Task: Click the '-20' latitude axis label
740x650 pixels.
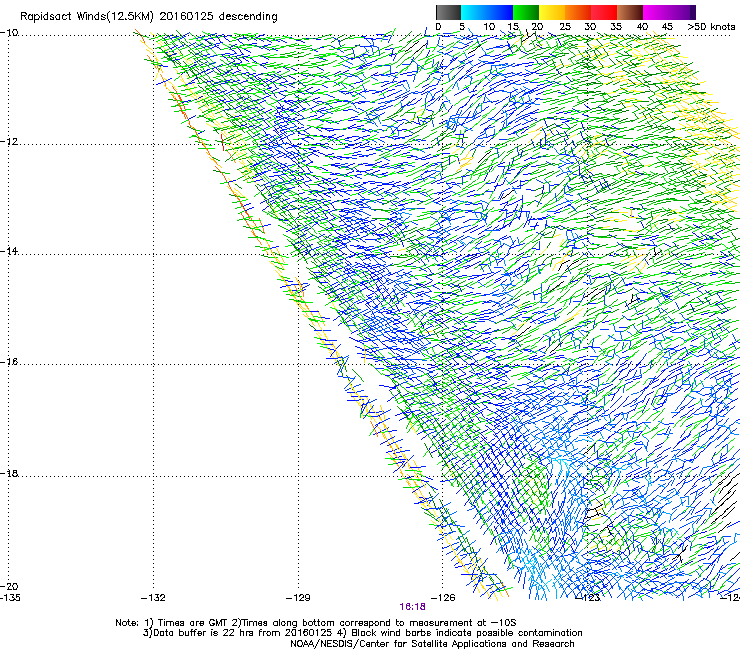Action: pyautogui.click(x=9, y=586)
